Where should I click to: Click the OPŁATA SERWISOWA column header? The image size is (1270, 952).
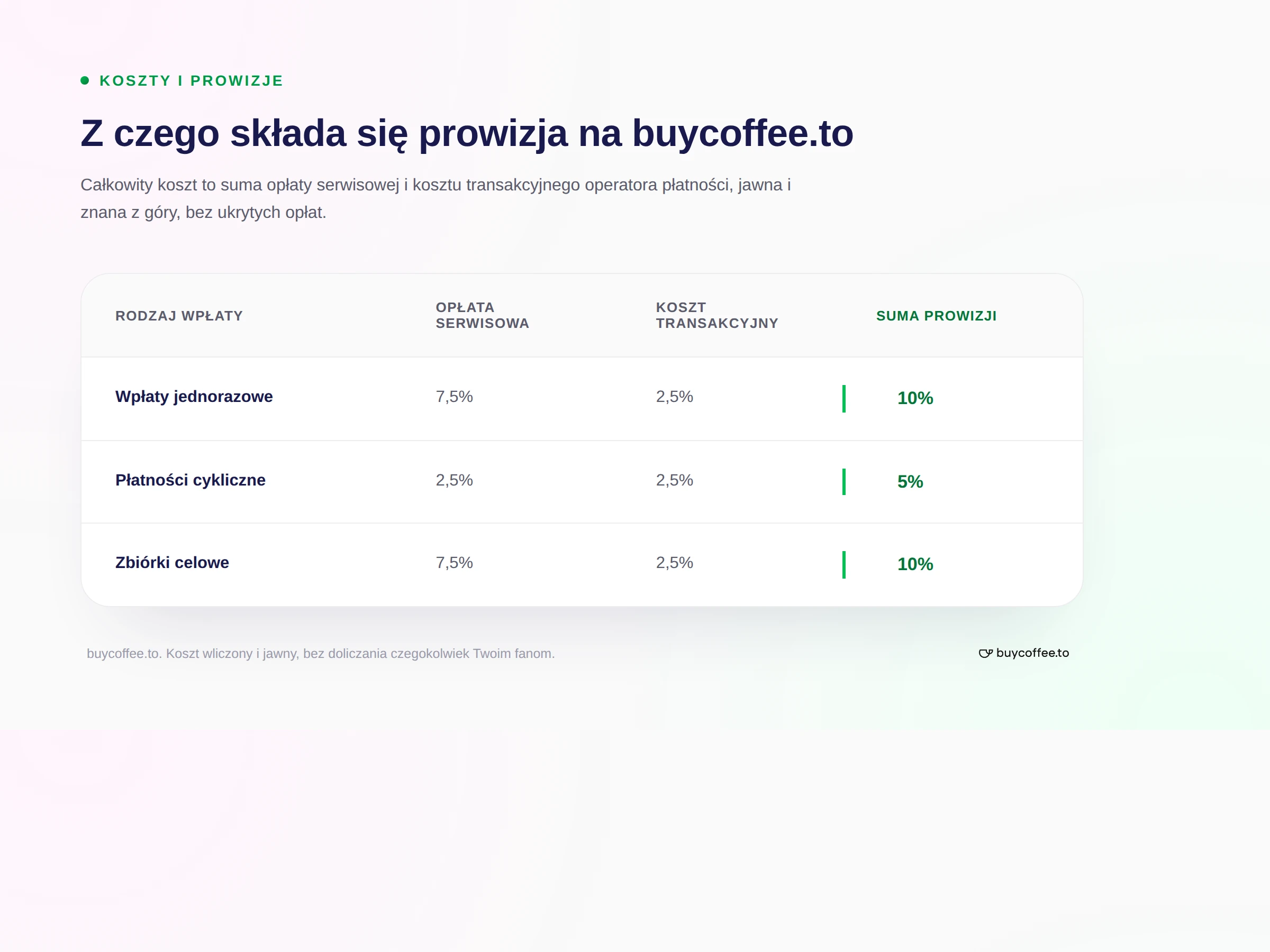click(x=482, y=316)
